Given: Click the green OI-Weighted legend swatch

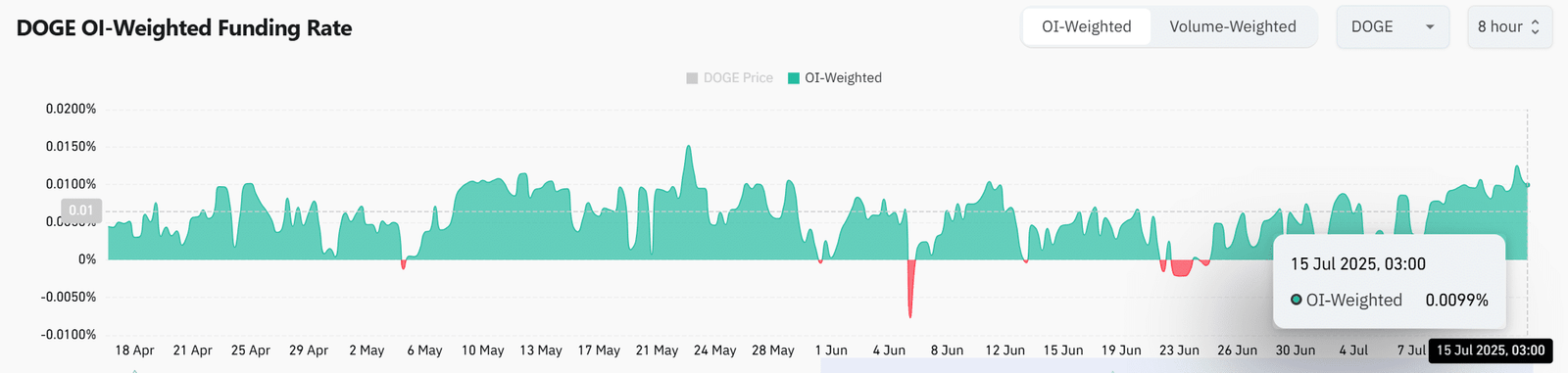Looking at the screenshot, I should click(794, 77).
